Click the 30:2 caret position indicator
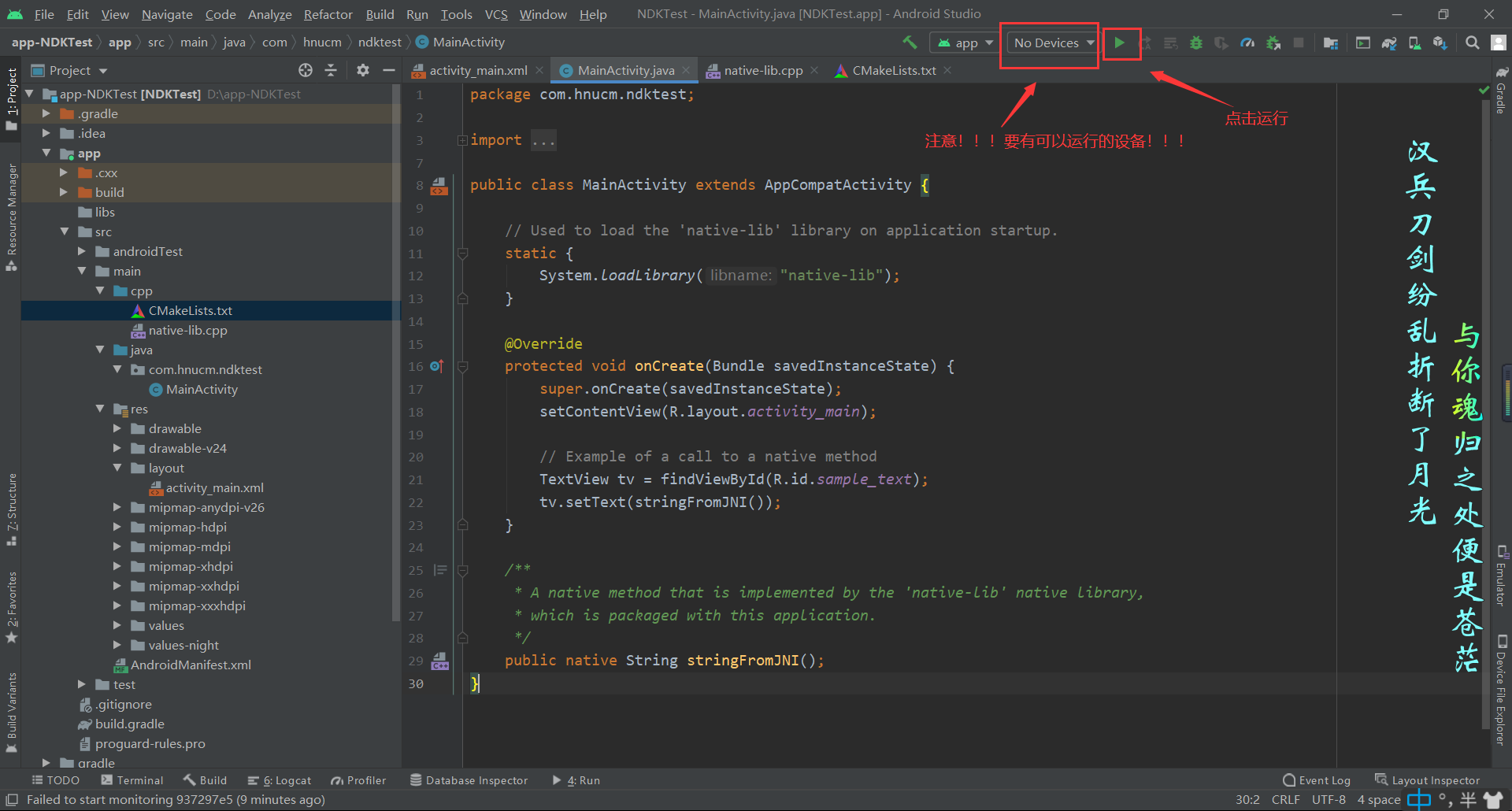 (x=1247, y=800)
